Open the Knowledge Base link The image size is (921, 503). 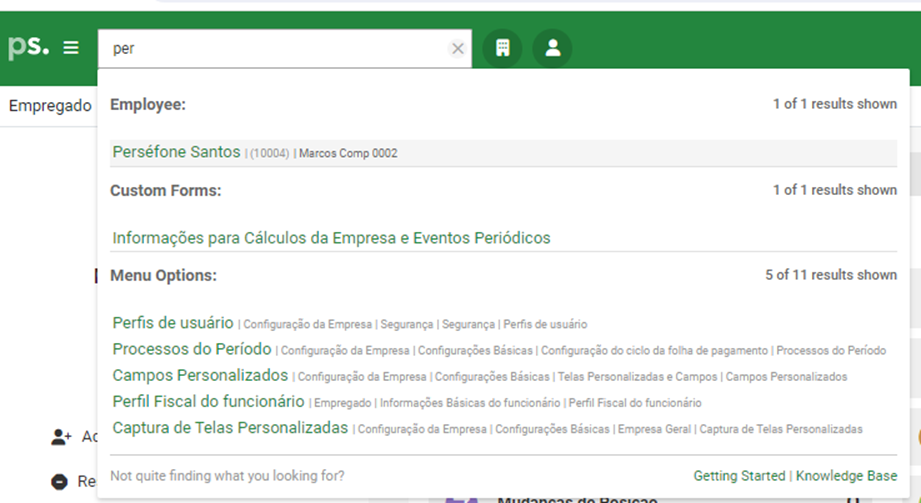coord(846,476)
